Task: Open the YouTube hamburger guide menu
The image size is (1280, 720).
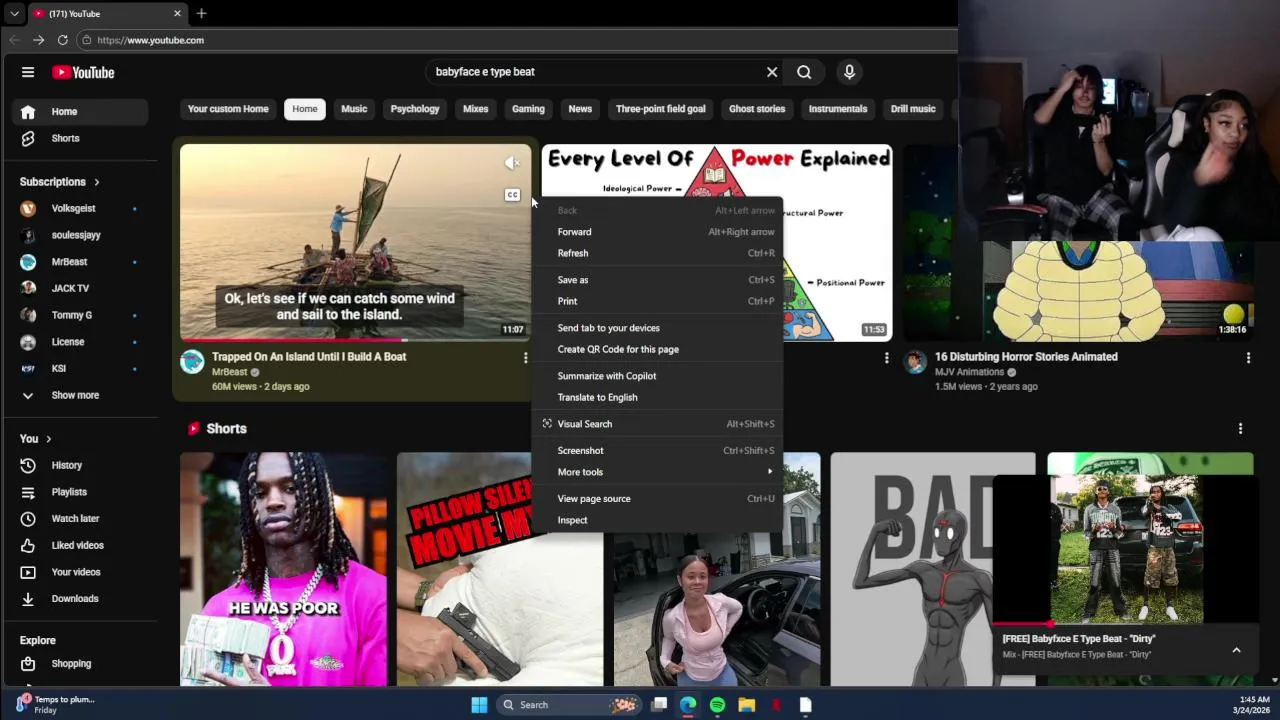Action: [28, 72]
